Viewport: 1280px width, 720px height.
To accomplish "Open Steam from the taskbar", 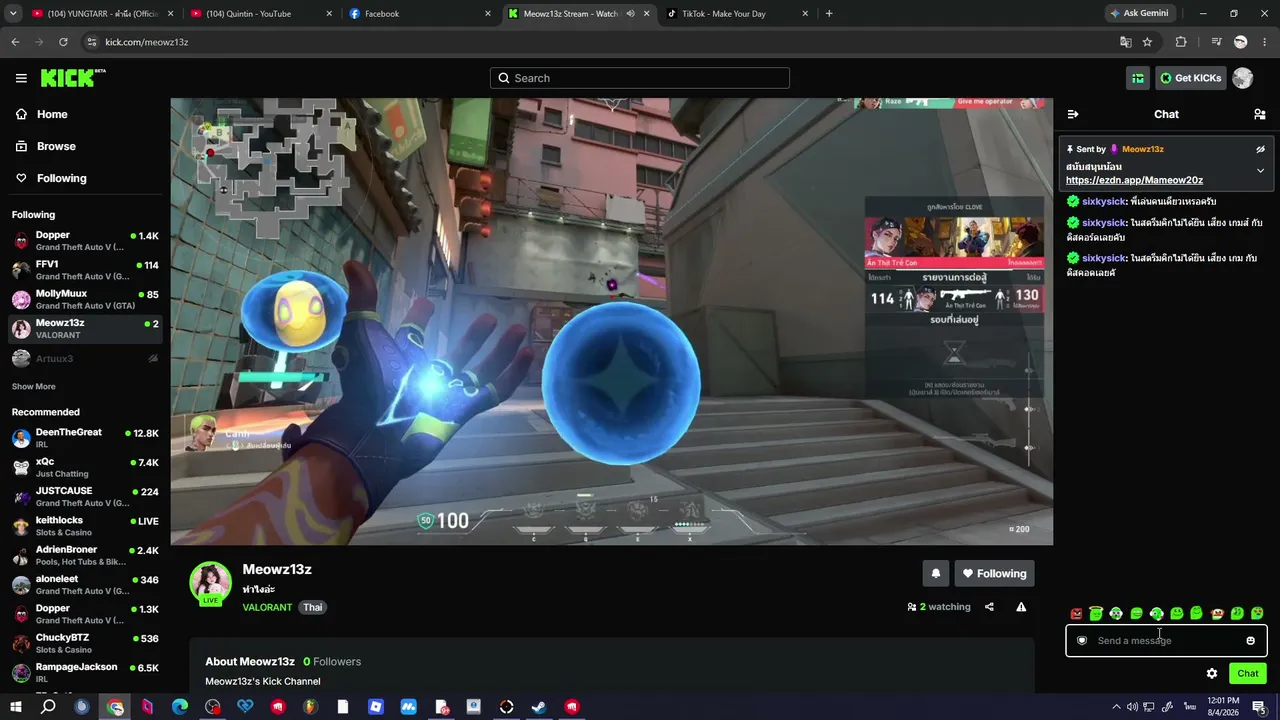I will point(538,707).
